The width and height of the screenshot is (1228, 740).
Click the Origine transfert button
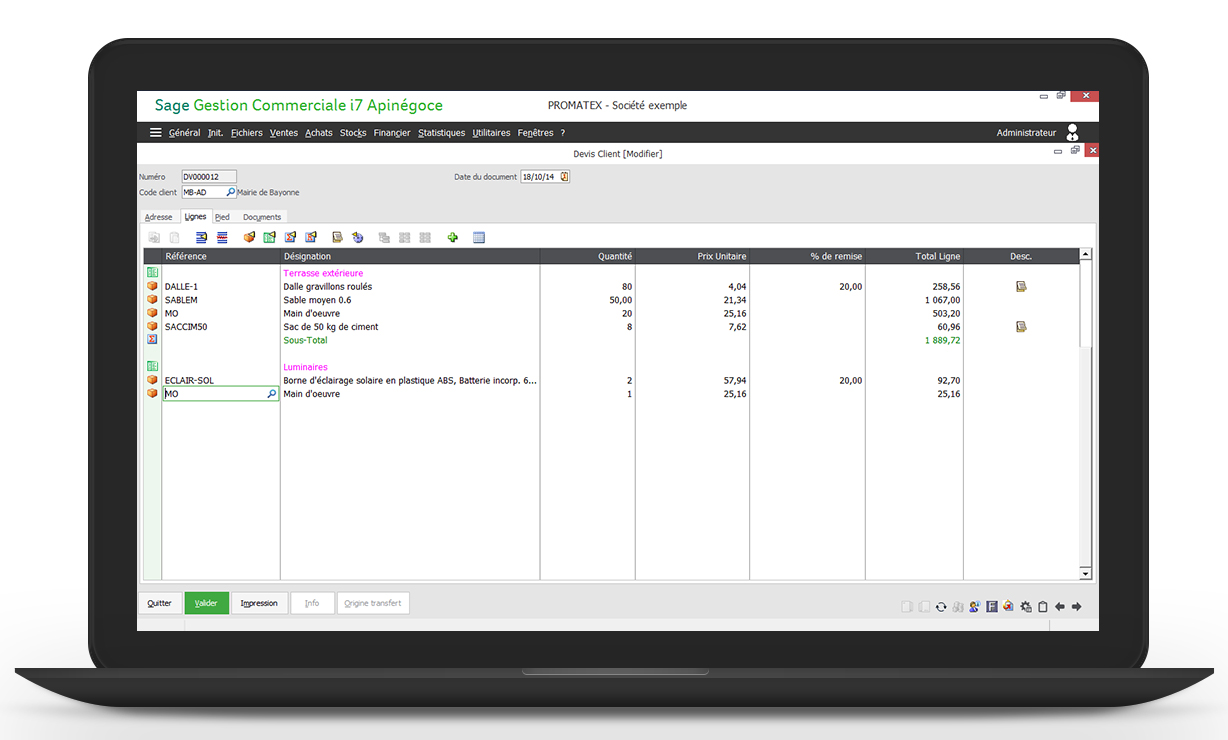coord(373,603)
